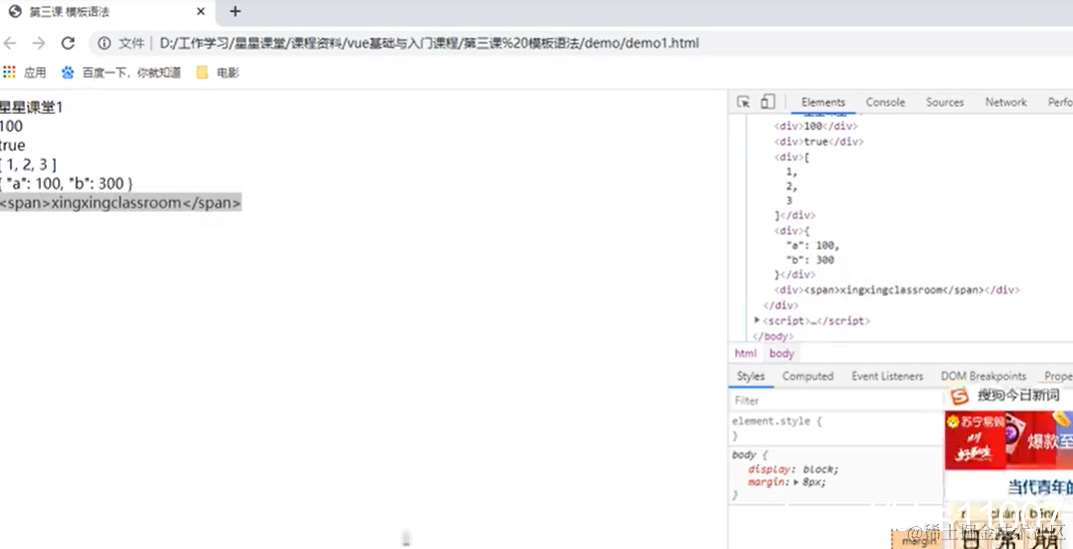Switch to the Elements tab
Viewport: 1073px width, 549px height.
[823, 102]
